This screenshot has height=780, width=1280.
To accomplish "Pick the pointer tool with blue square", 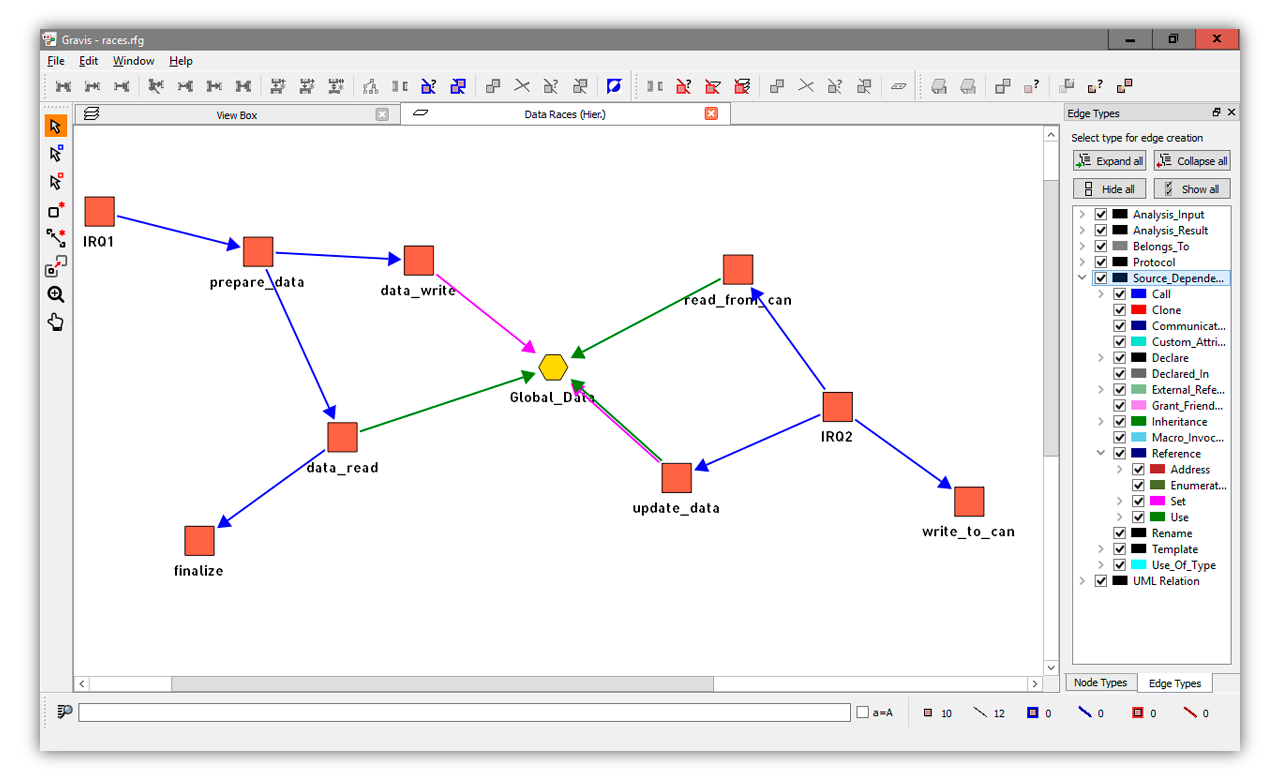I will (56, 154).
